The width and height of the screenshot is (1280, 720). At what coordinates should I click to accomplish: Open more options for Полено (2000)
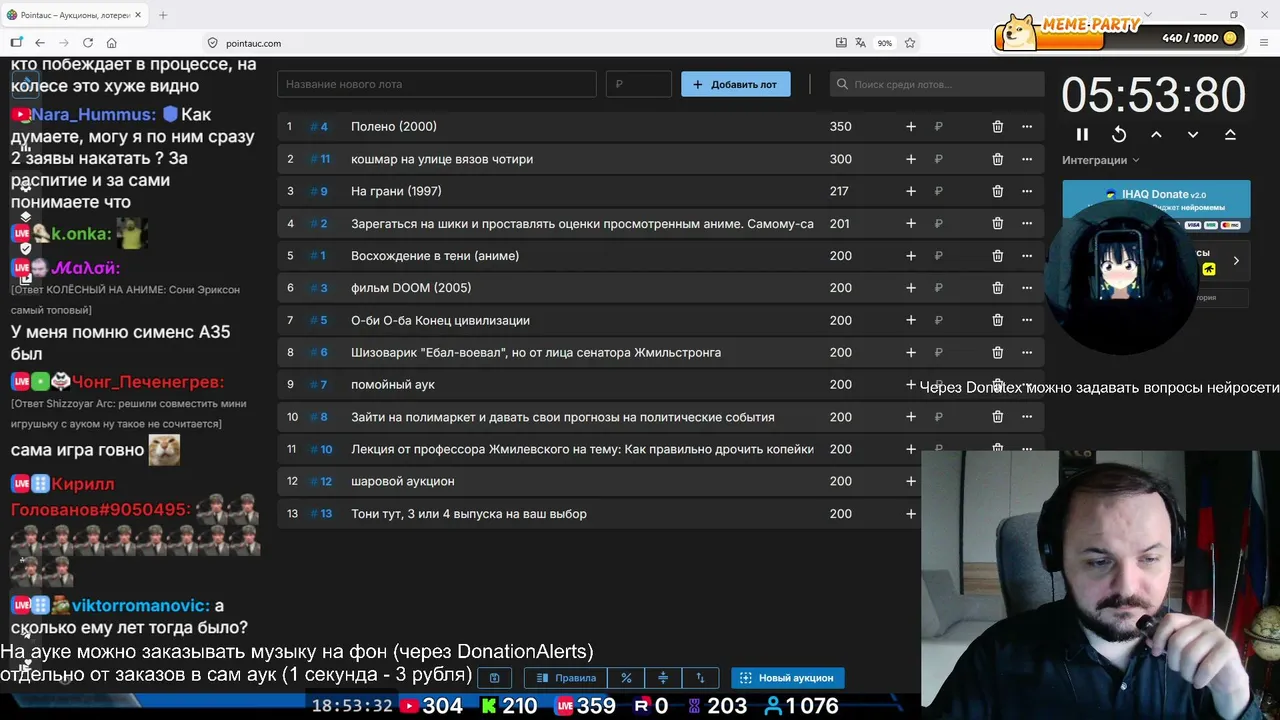[1027, 126]
